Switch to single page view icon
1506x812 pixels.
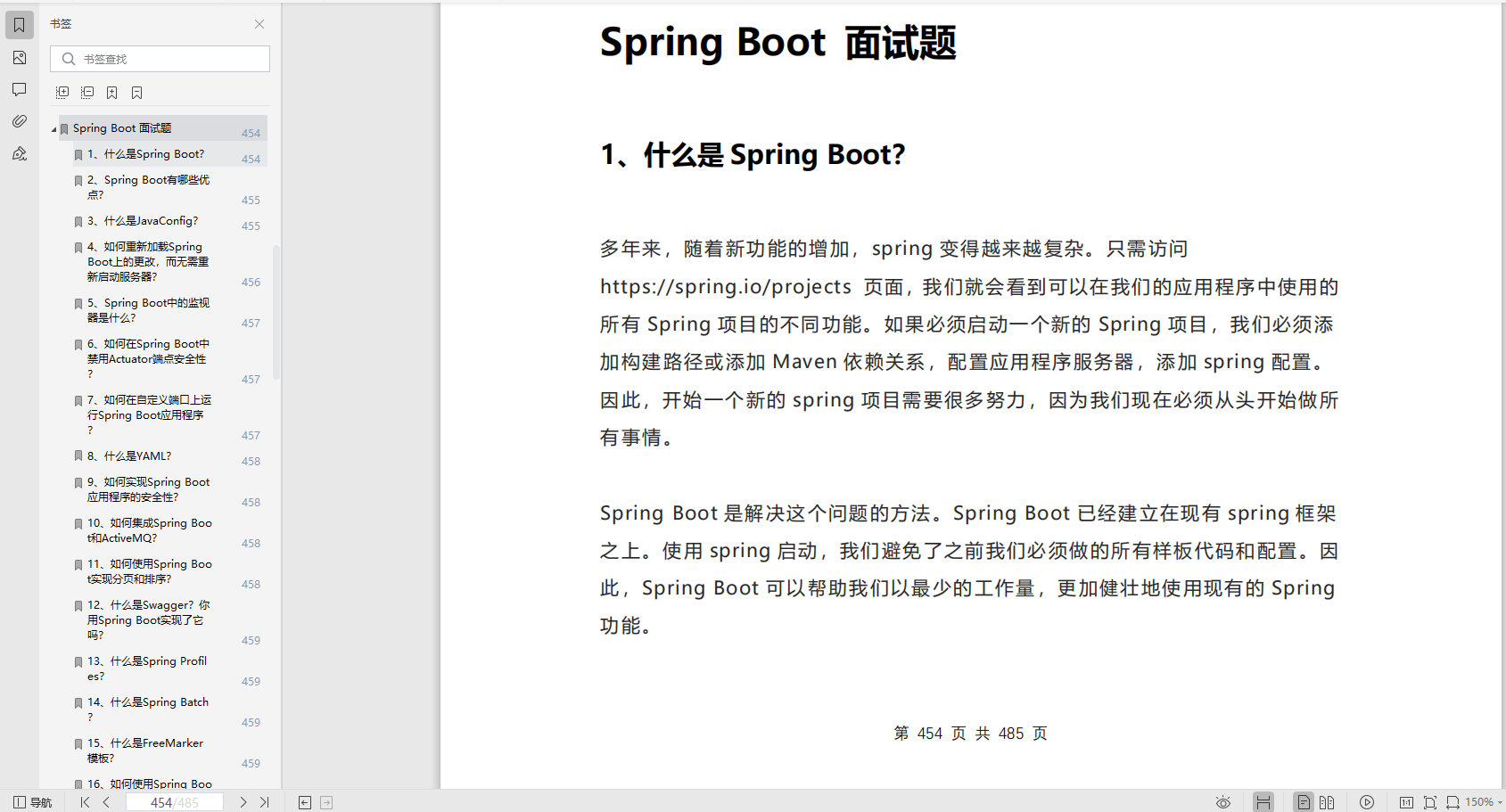point(1304,802)
